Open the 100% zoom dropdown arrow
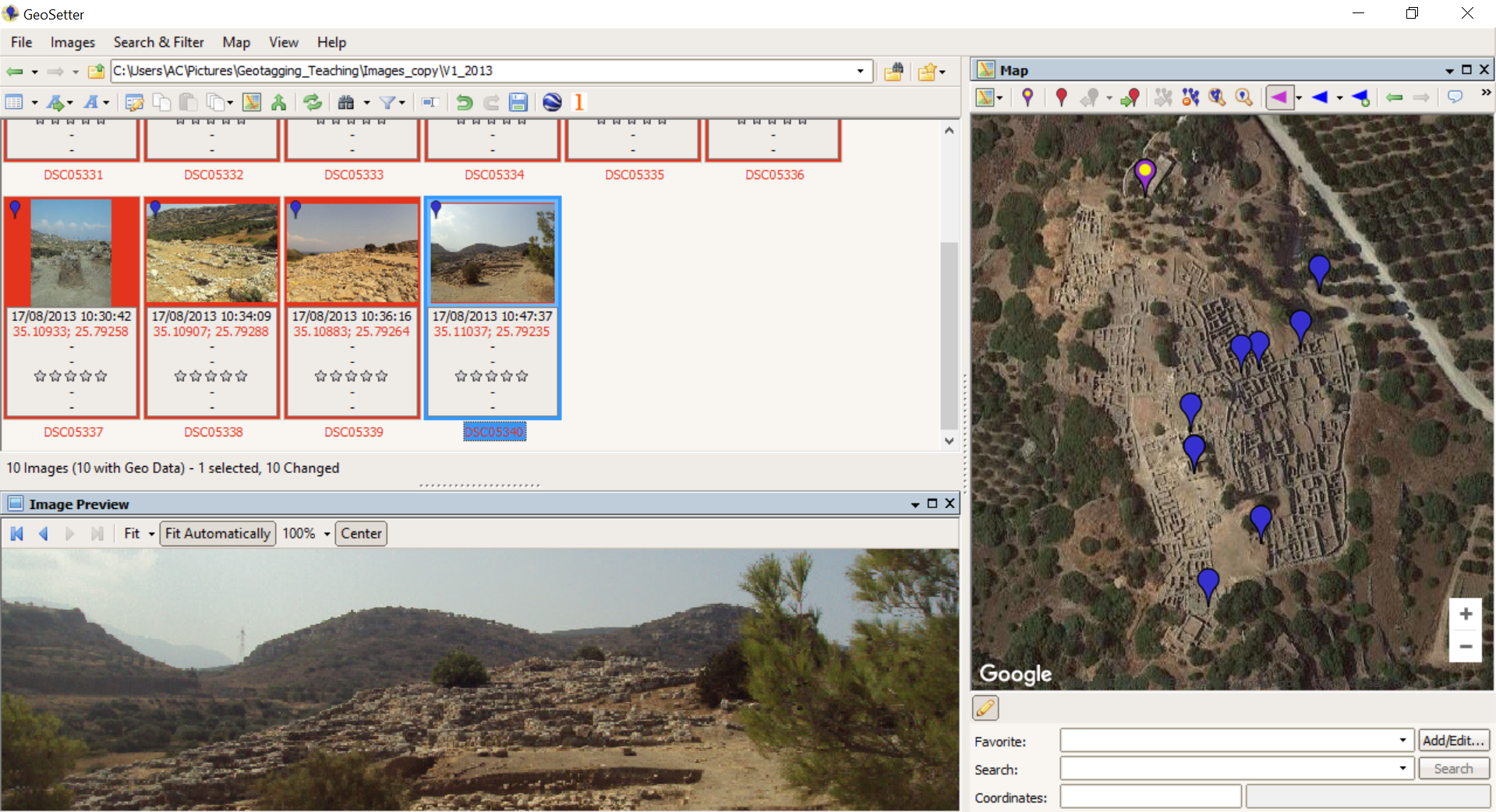Screen dimensions: 1496x812 pos(327,534)
